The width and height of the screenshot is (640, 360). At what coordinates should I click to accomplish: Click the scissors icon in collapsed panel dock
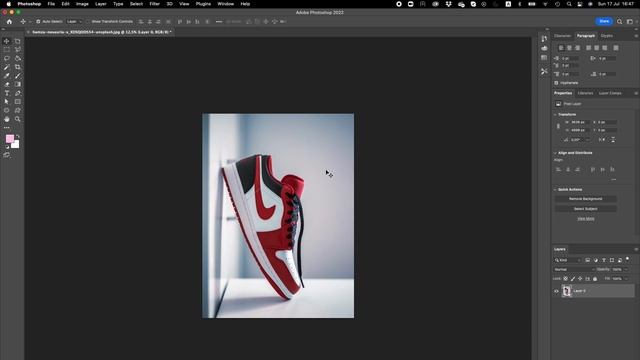[x=544, y=71]
